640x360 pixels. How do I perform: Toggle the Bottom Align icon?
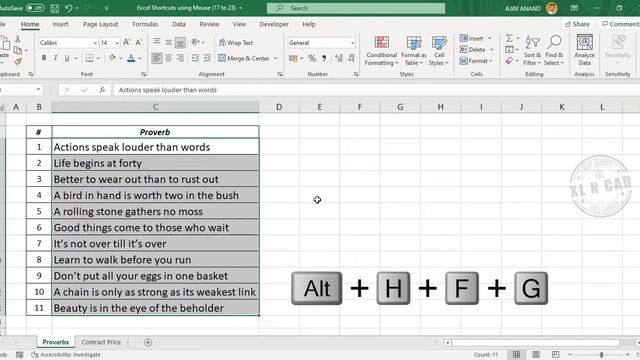coord(180,42)
